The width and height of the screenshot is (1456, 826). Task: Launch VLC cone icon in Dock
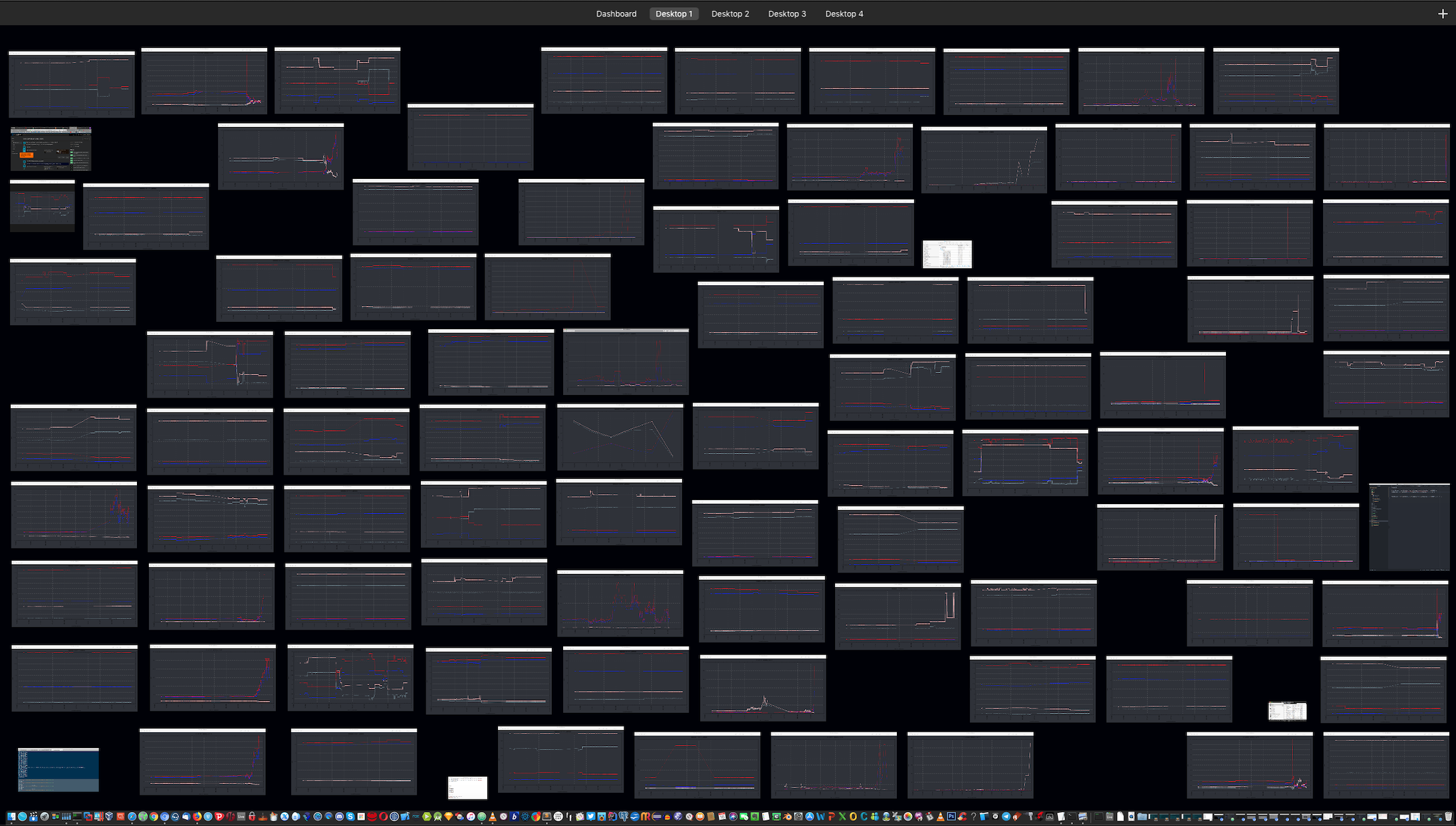click(493, 817)
